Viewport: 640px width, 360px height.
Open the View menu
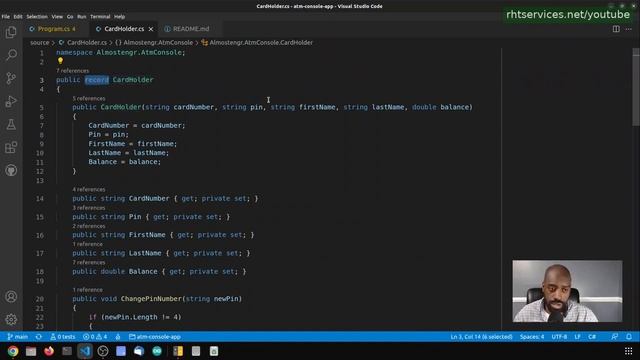(57, 17)
